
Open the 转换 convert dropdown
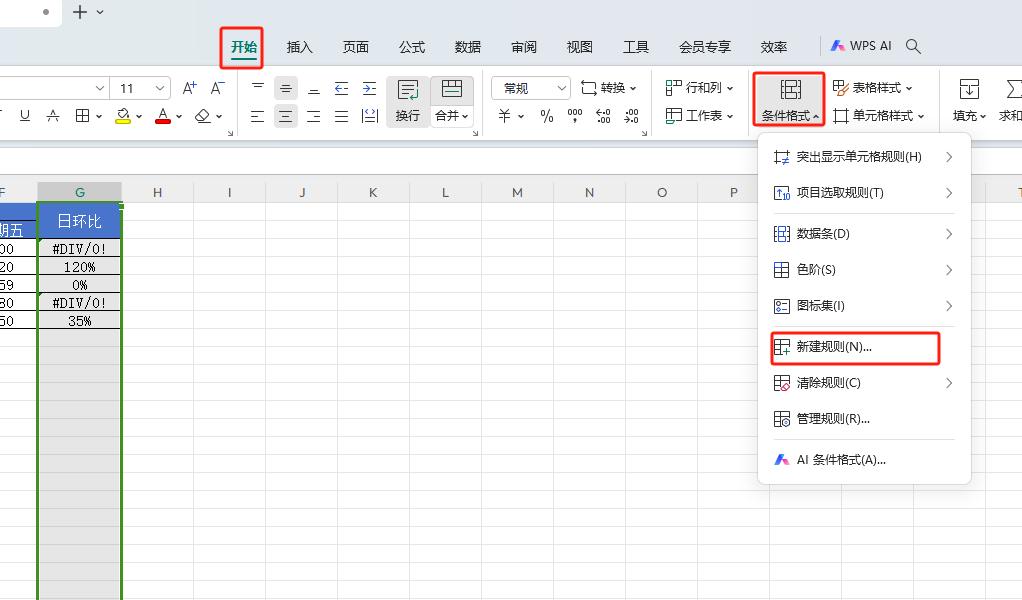[x=609, y=88]
